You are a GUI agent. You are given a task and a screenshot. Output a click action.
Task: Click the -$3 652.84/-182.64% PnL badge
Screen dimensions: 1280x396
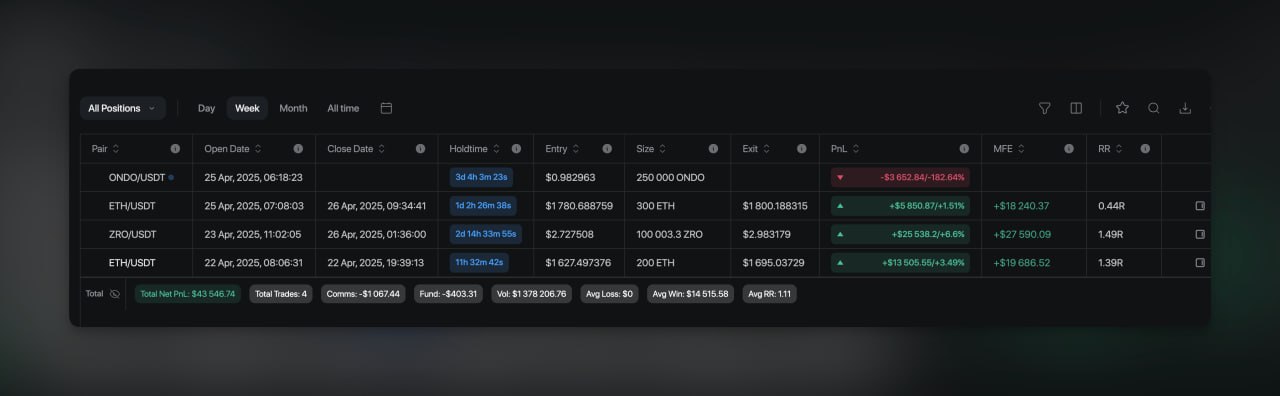[900, 177]
